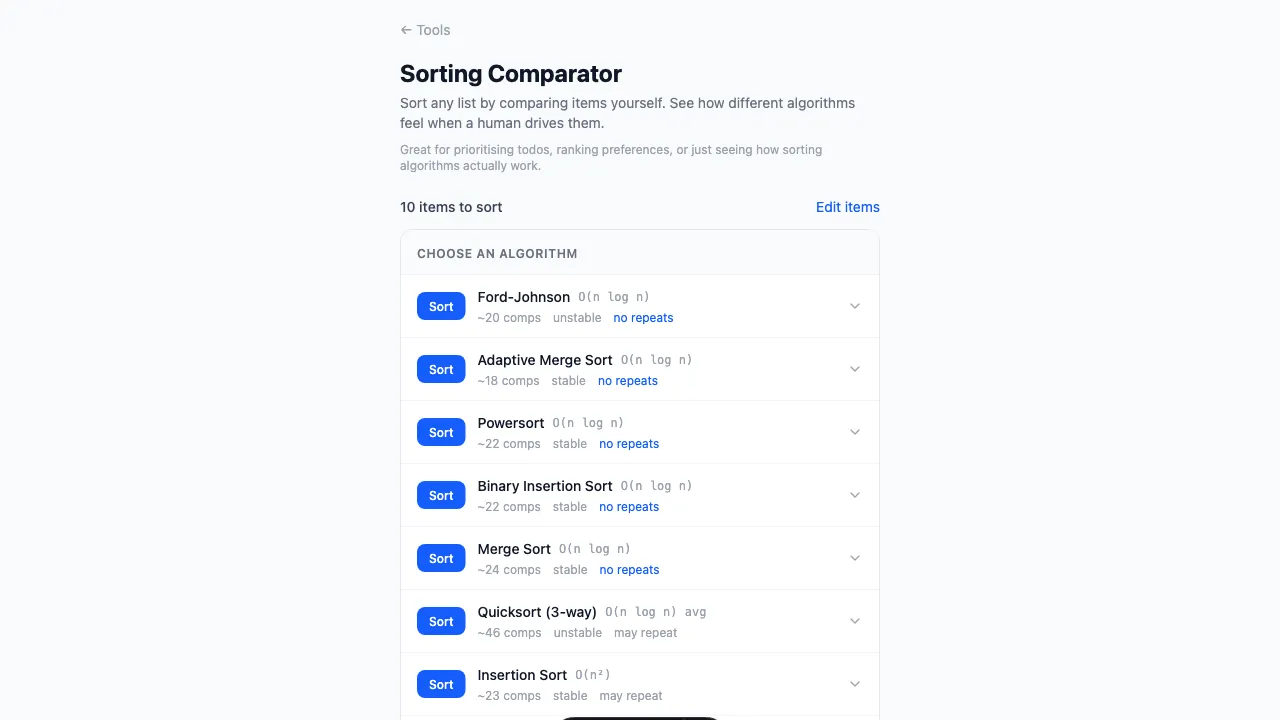Sort using Binary Insertion Sort
1280x720 pixels.
point(441,495)
